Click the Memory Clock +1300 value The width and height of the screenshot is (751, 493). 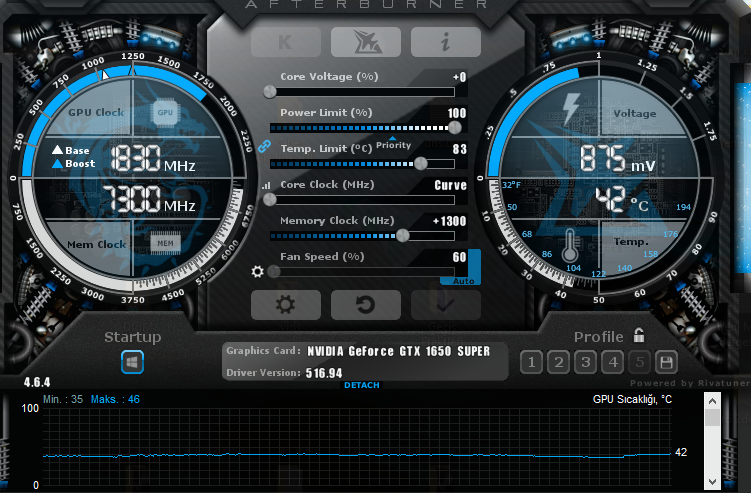click(x=449, y=221)
